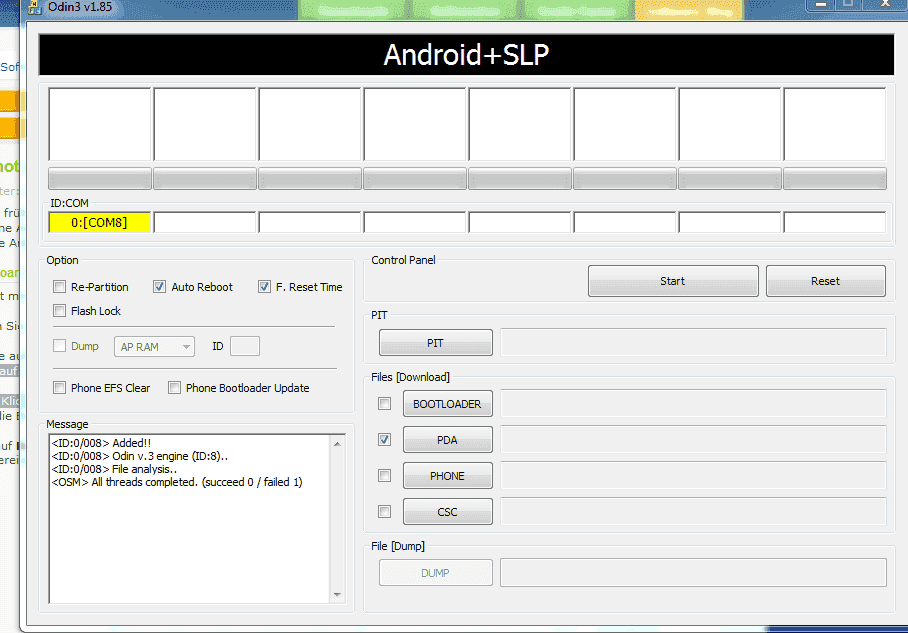Click the PHONE file path field
The height and width of the screenshot is (633, 908).
(693, 475)
